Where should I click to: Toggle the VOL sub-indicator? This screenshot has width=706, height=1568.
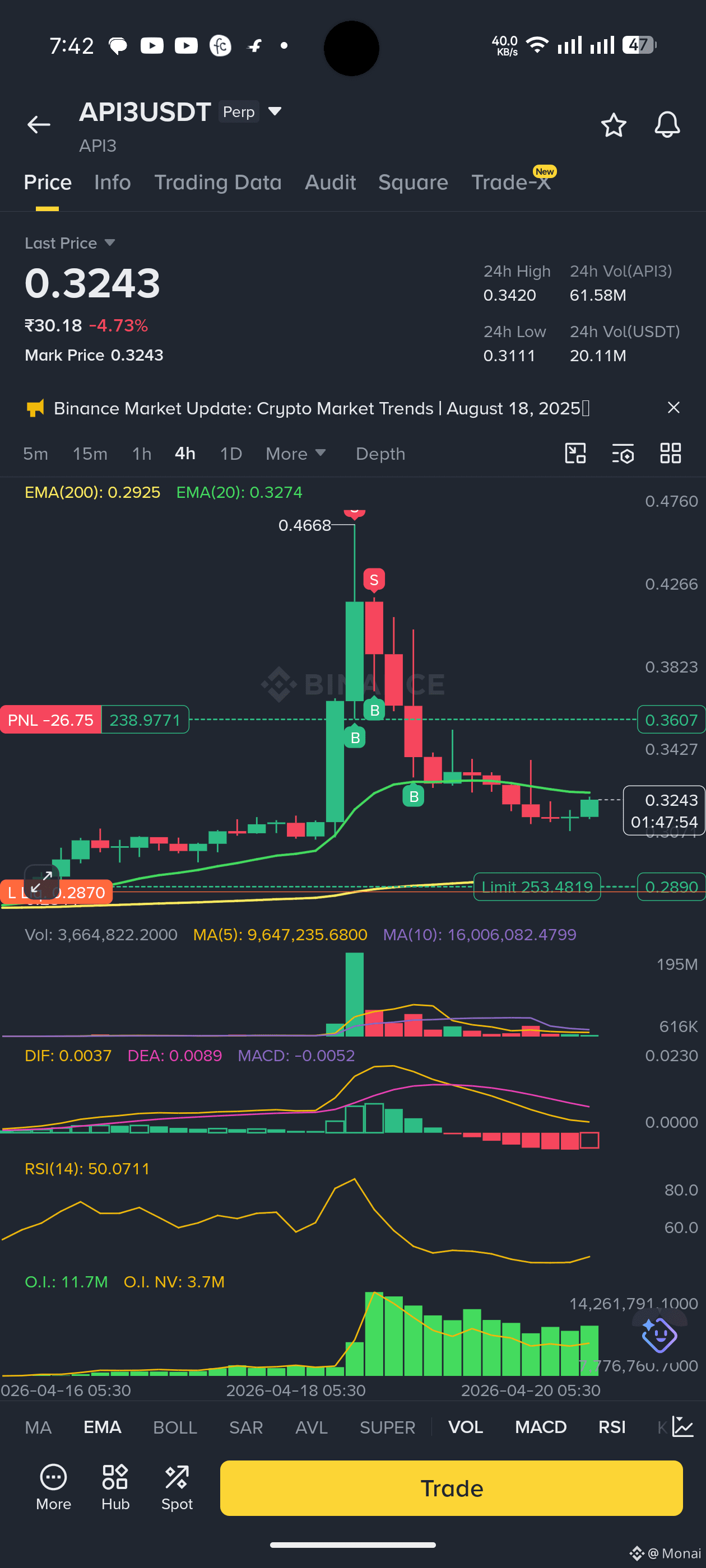466,1427
